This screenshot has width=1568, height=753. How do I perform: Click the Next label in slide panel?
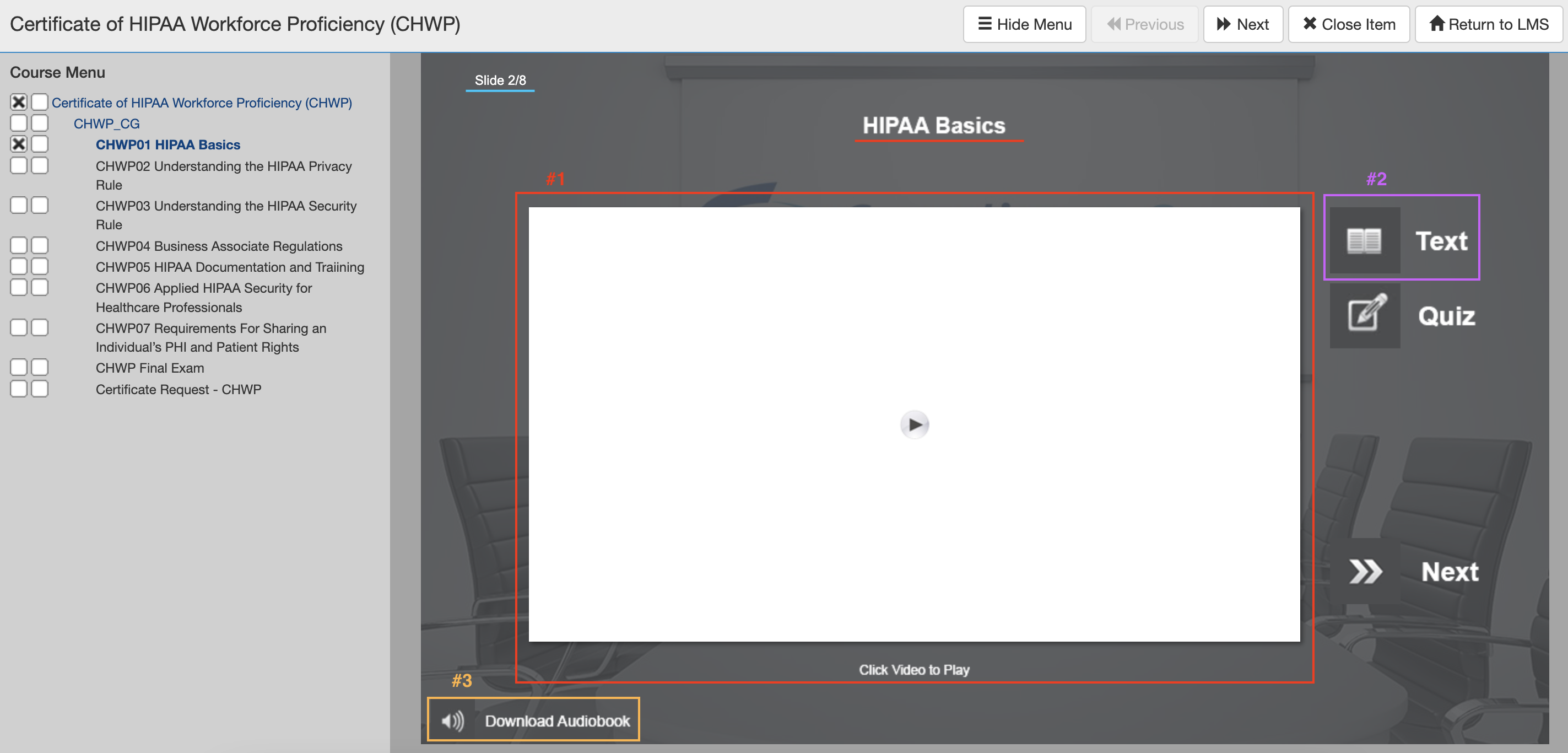(1450, 572)
